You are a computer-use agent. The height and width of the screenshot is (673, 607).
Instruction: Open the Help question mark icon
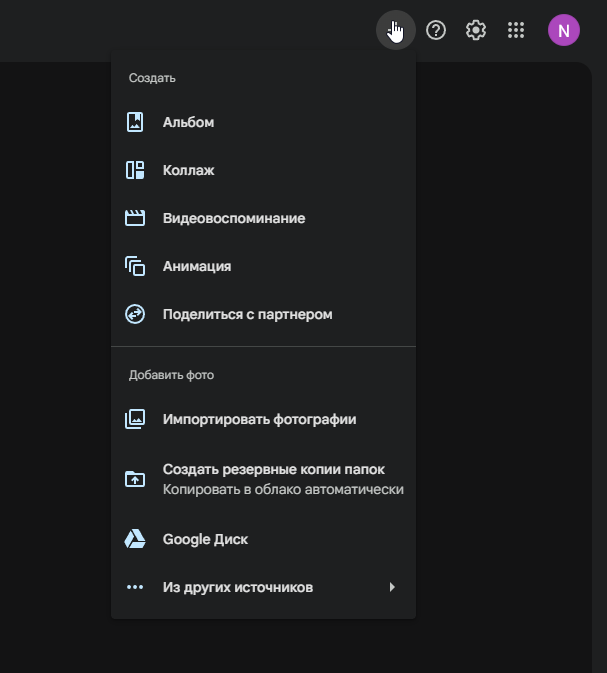pyautogui.click(x=436, y=30)
